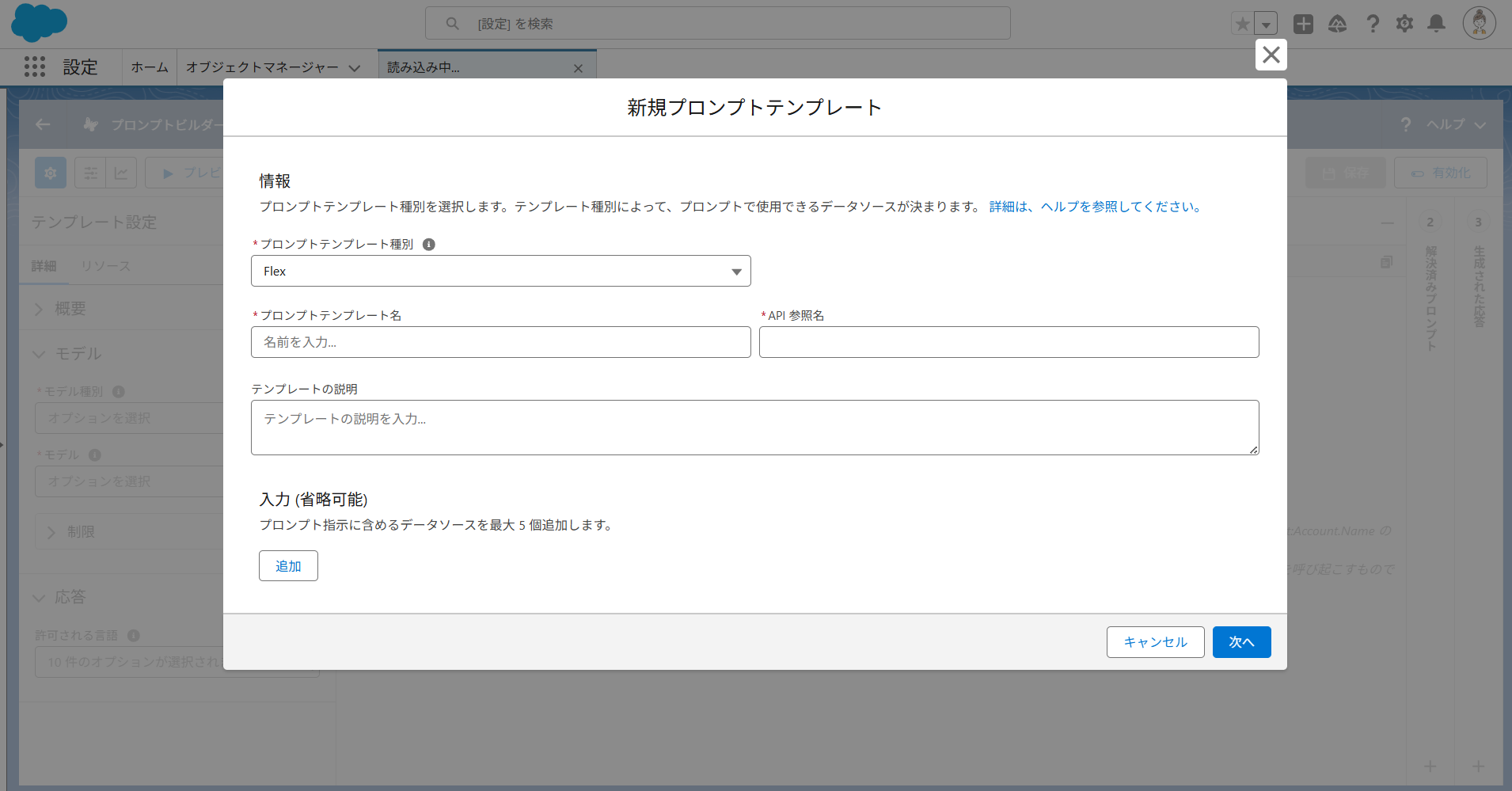The height and width of the screenshot is (791, 1512).
Task: Click the search magnifier icon
Action: coord(452,23)
